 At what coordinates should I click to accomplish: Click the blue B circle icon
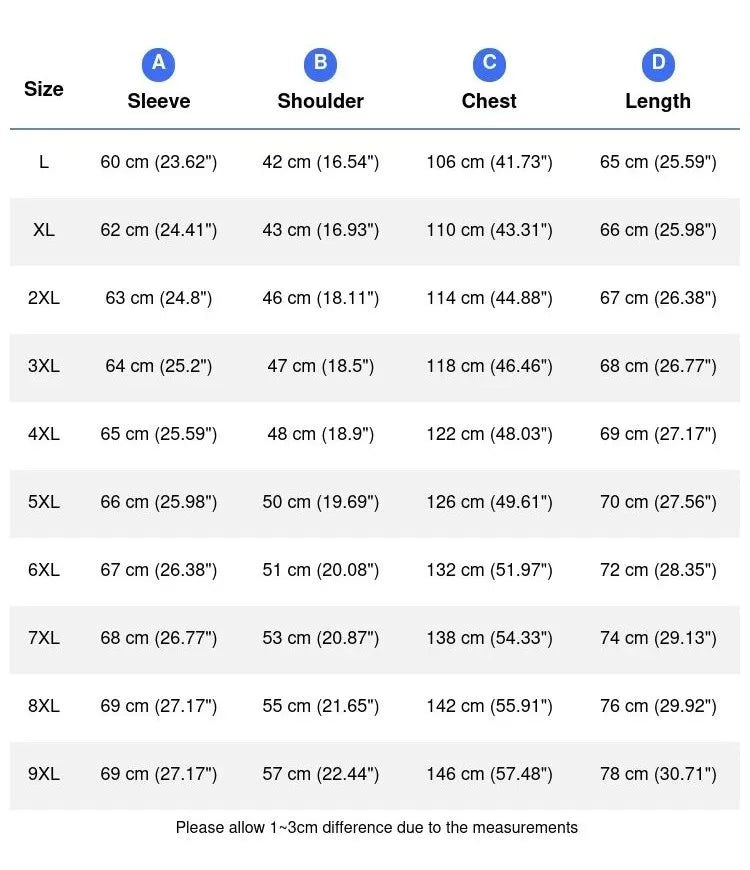tap(321, 64)
